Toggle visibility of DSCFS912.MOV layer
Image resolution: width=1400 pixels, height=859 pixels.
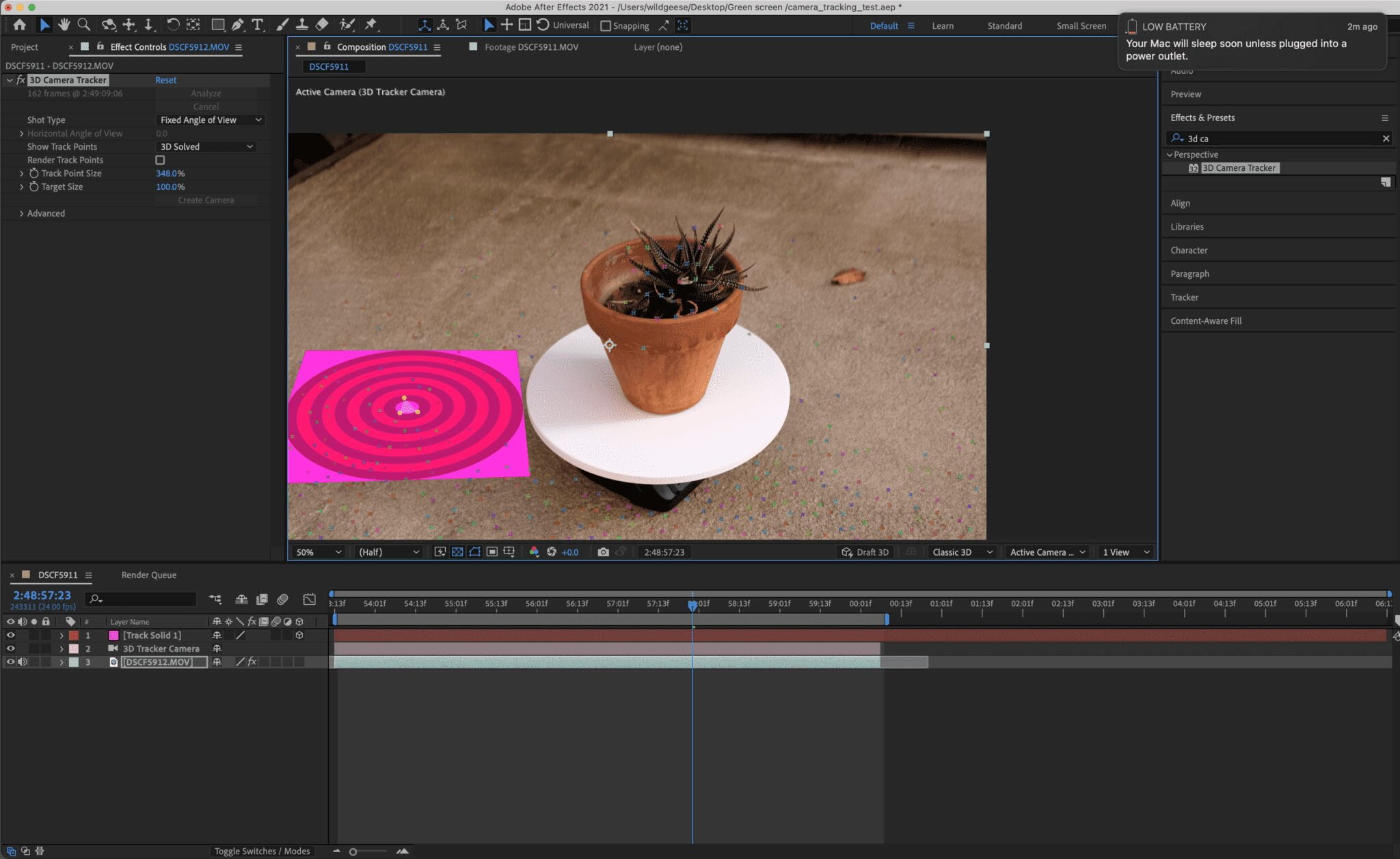8,661
